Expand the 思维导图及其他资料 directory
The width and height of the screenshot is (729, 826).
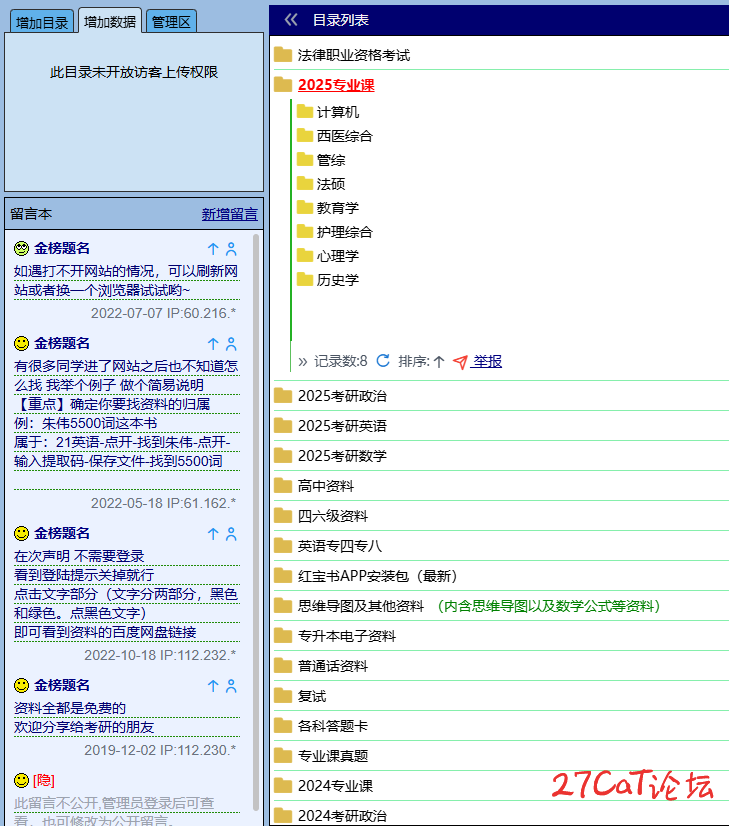[x=361, y=606]
